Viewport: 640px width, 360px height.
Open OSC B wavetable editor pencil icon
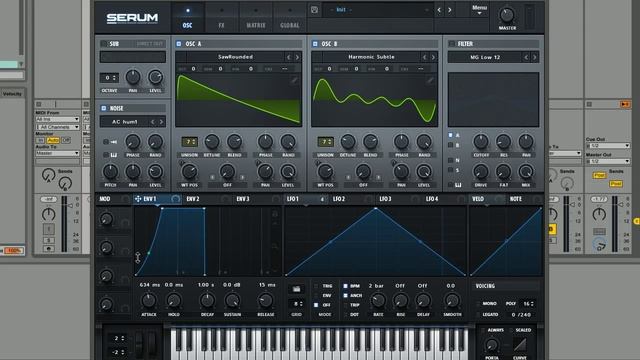429,81
